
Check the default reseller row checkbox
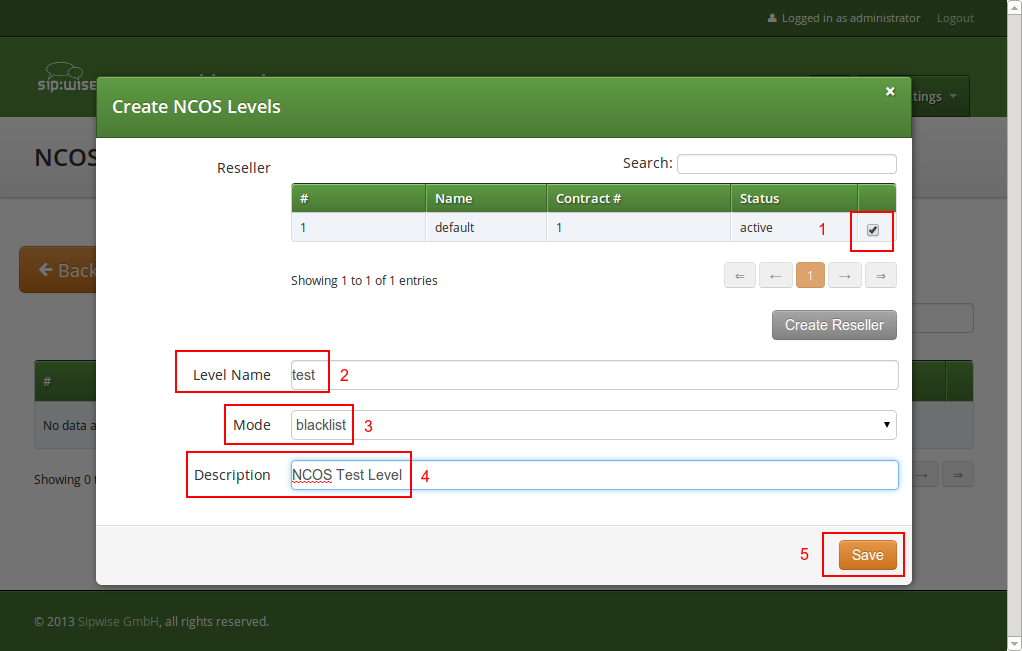point(871,230)
